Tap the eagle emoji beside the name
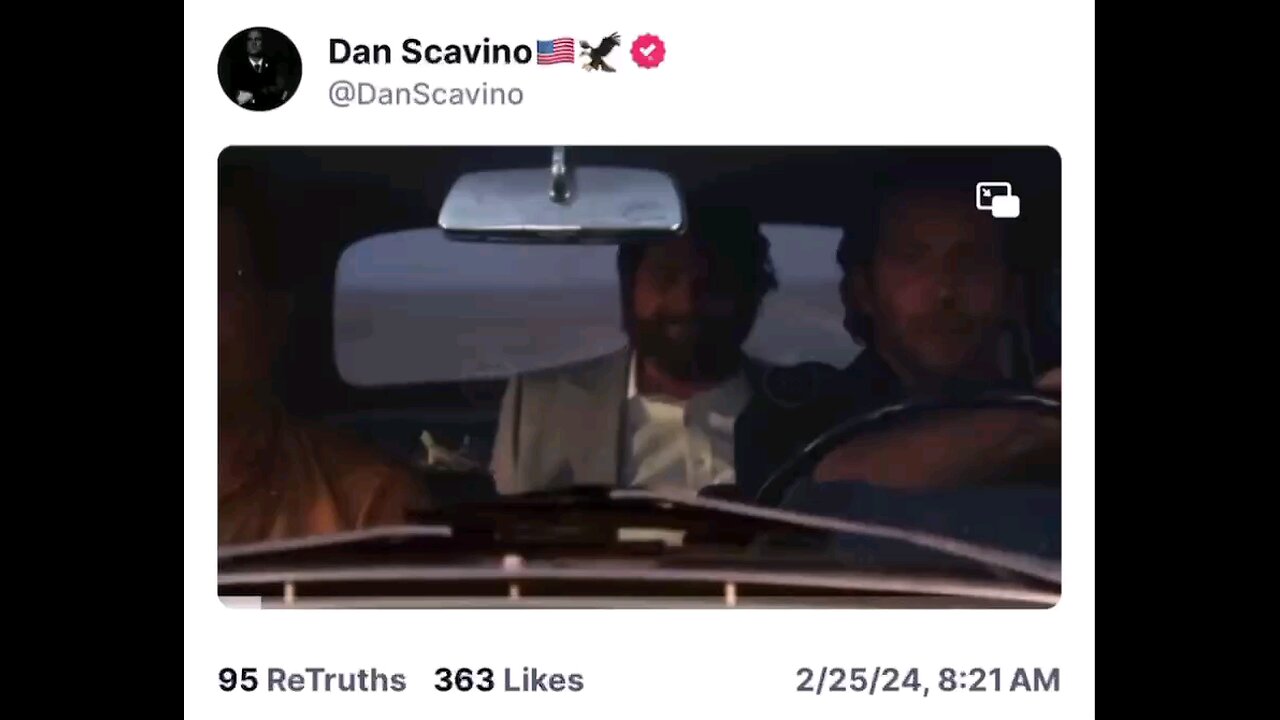The image size is (1280, 720). point(600,52)
